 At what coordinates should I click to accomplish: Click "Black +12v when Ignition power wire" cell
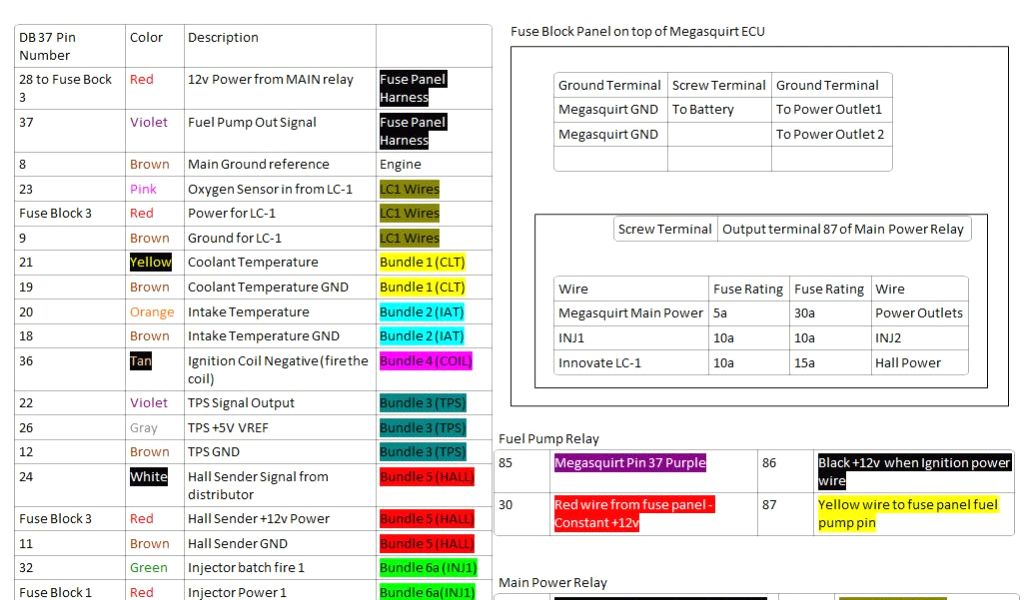coord(914,472)
